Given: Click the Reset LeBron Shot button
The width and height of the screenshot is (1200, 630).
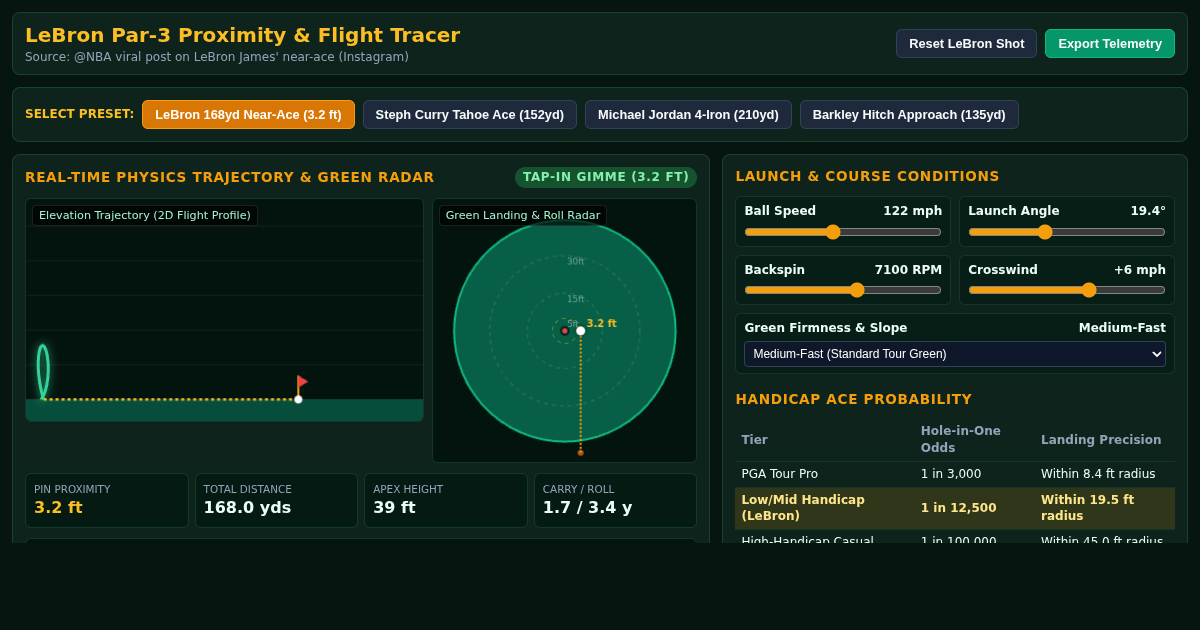Looking at the screenshot, I should 966,43.
